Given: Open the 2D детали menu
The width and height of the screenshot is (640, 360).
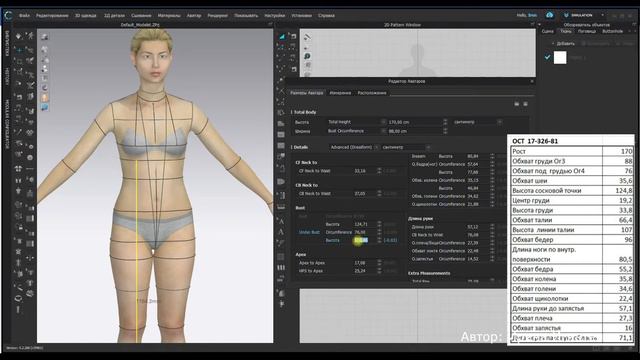Looking at the screenshot, I should point(114,16).
